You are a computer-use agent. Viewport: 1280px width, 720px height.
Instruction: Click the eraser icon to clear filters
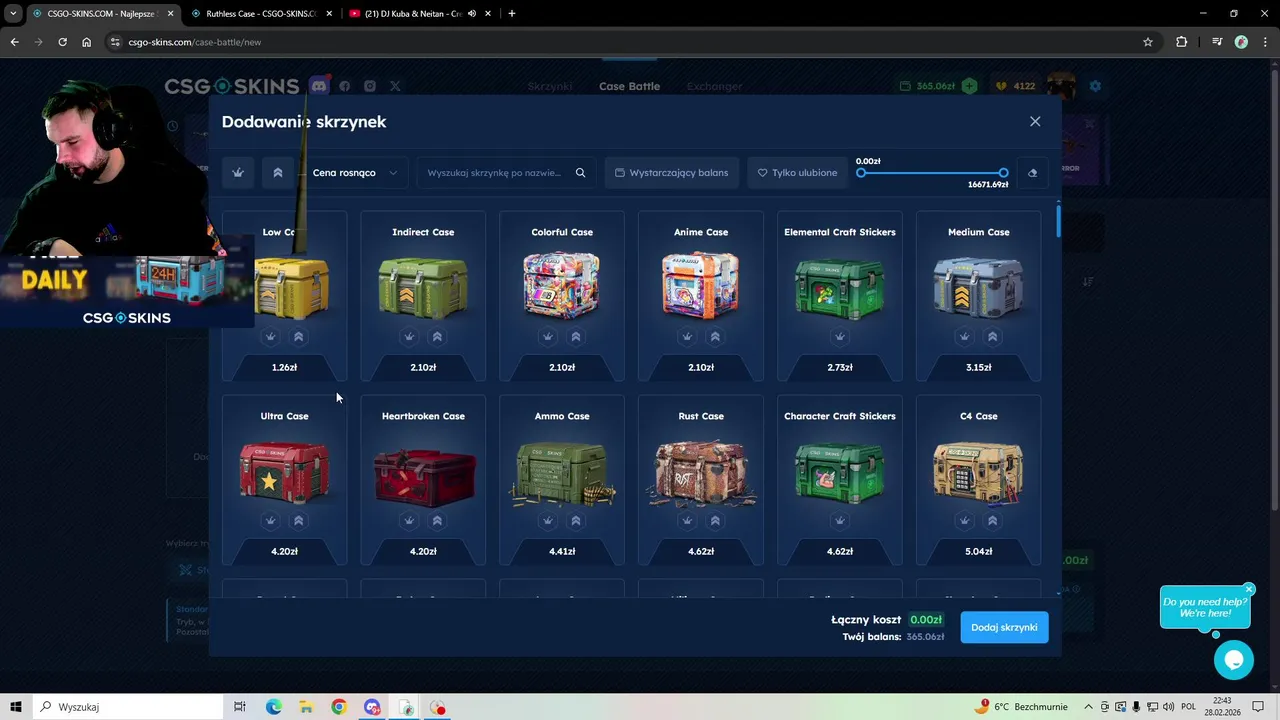coord(1032,173)
